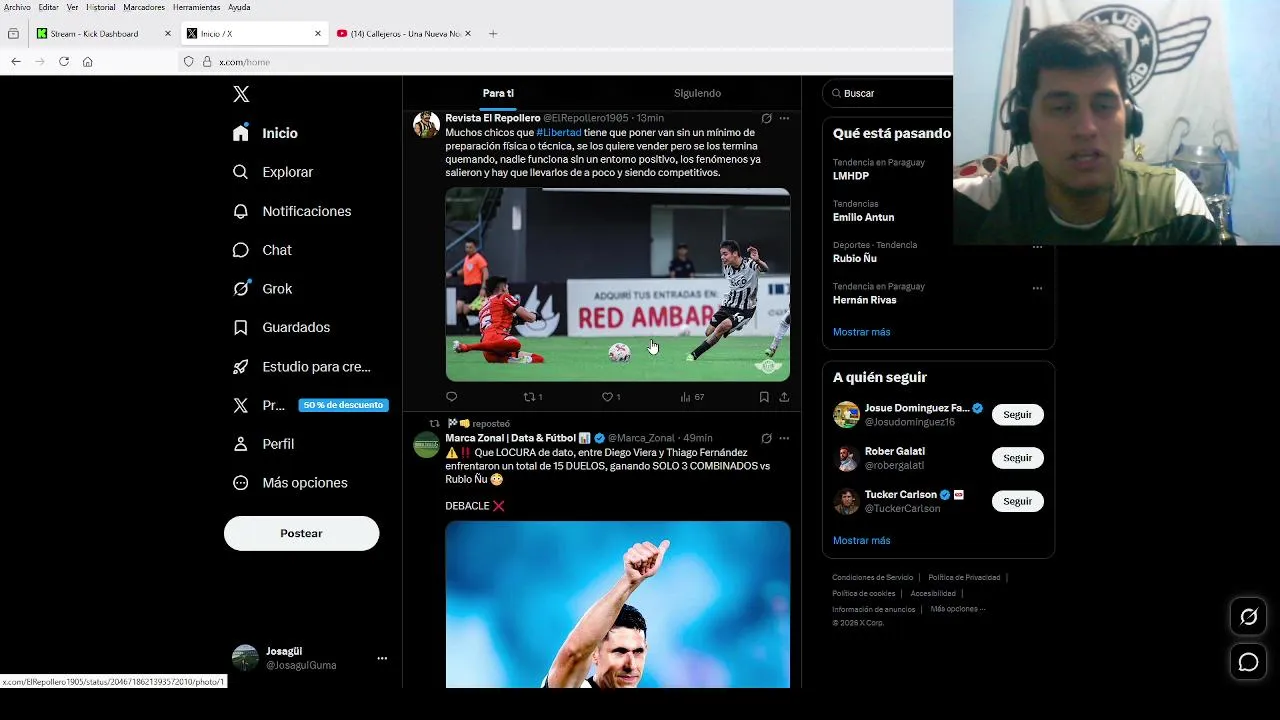
Task: Open Perfil from the sidebar
Action: [x=263, y=444]
